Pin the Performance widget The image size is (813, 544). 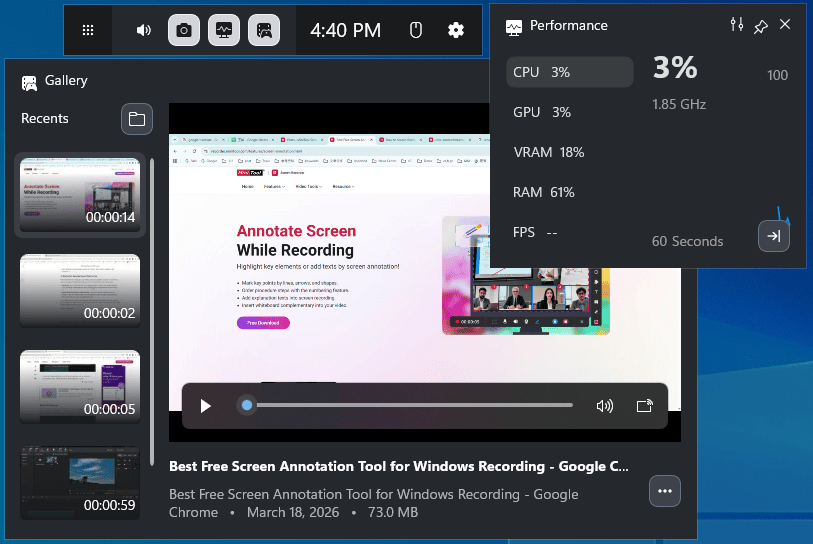tap(761, 26)
